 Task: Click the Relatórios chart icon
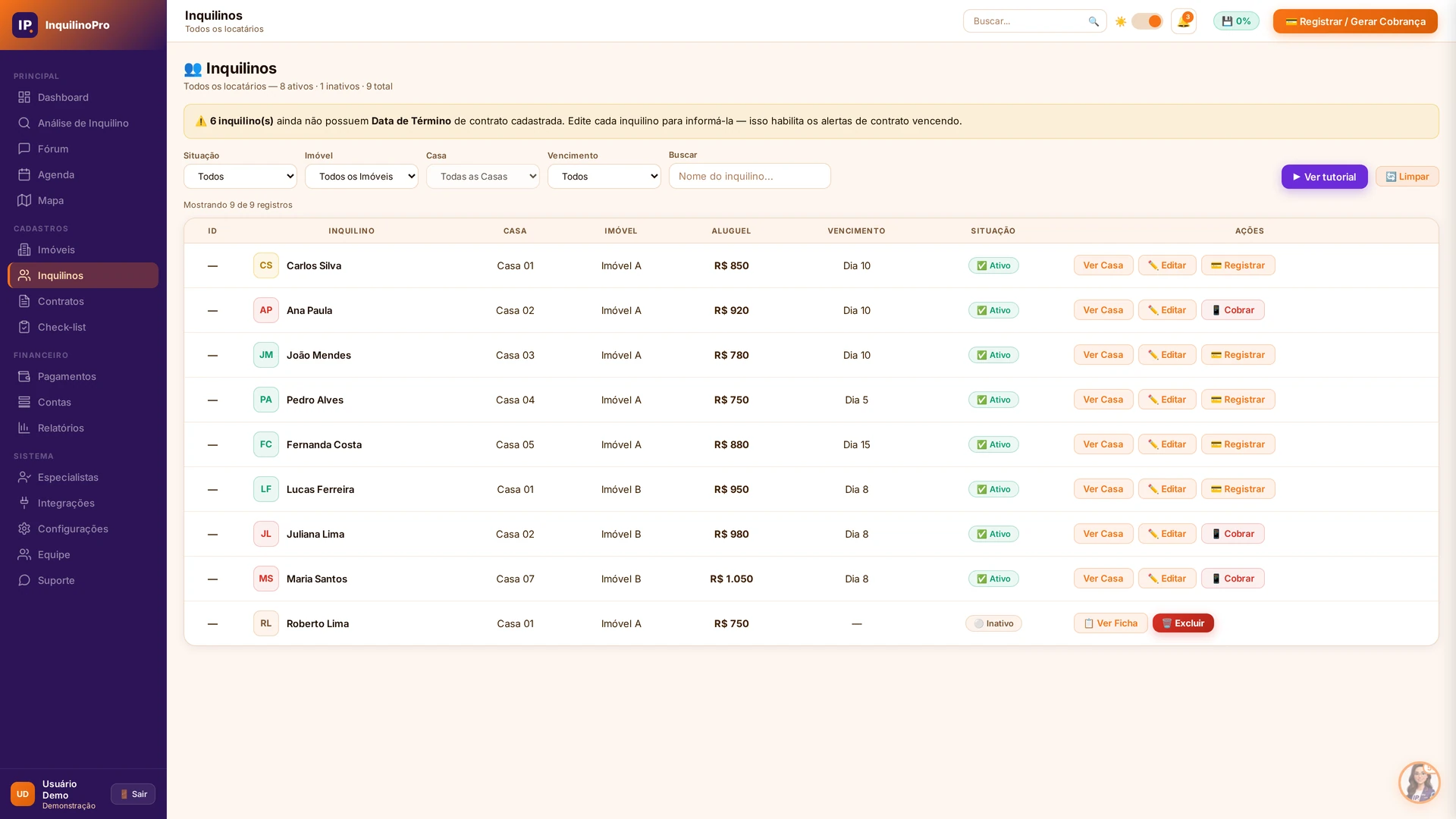click(24, 428)
